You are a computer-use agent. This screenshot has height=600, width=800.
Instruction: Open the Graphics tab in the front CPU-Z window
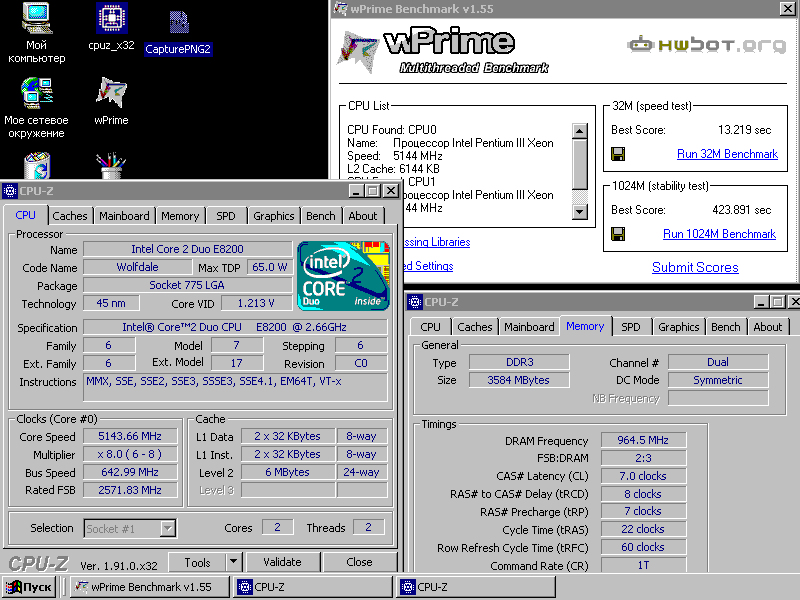click(x=273, y=216)
